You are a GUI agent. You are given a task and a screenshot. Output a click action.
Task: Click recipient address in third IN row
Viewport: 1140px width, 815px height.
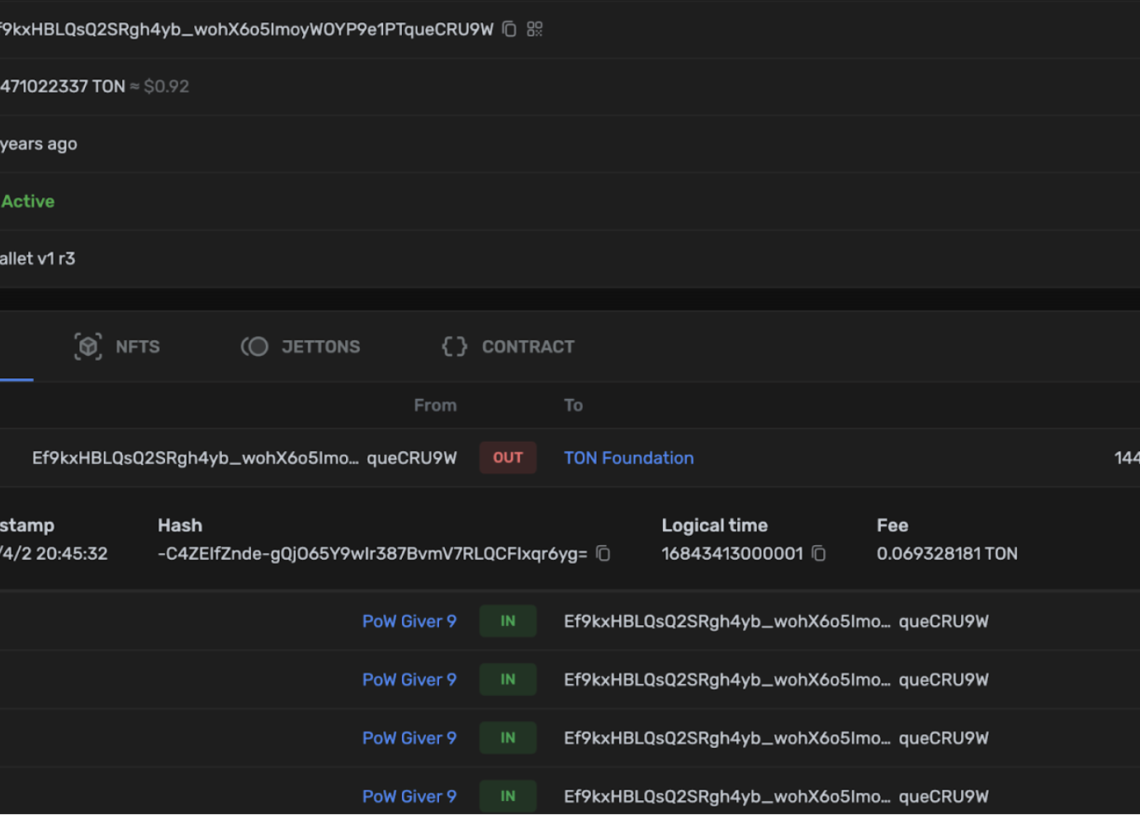tap(776, 738)
